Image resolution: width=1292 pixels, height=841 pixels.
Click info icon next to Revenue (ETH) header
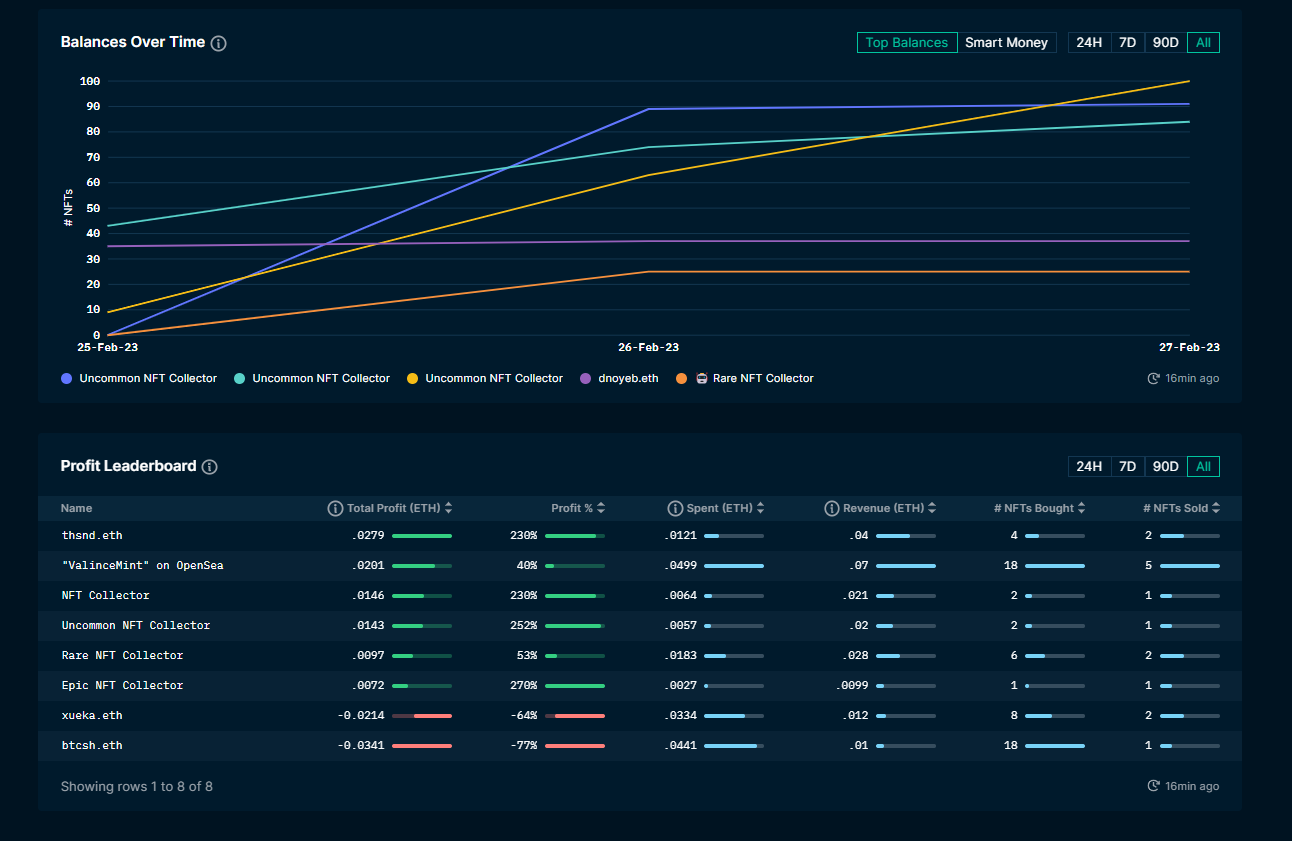point(831,508)
